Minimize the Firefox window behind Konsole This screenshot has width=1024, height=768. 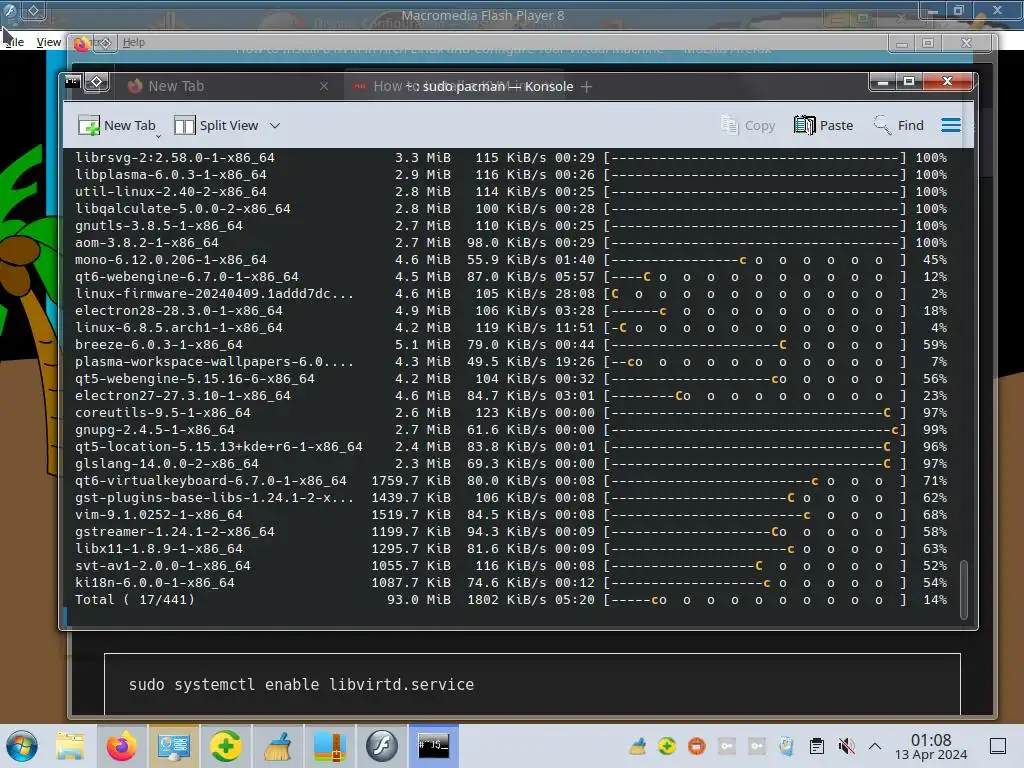903,44
